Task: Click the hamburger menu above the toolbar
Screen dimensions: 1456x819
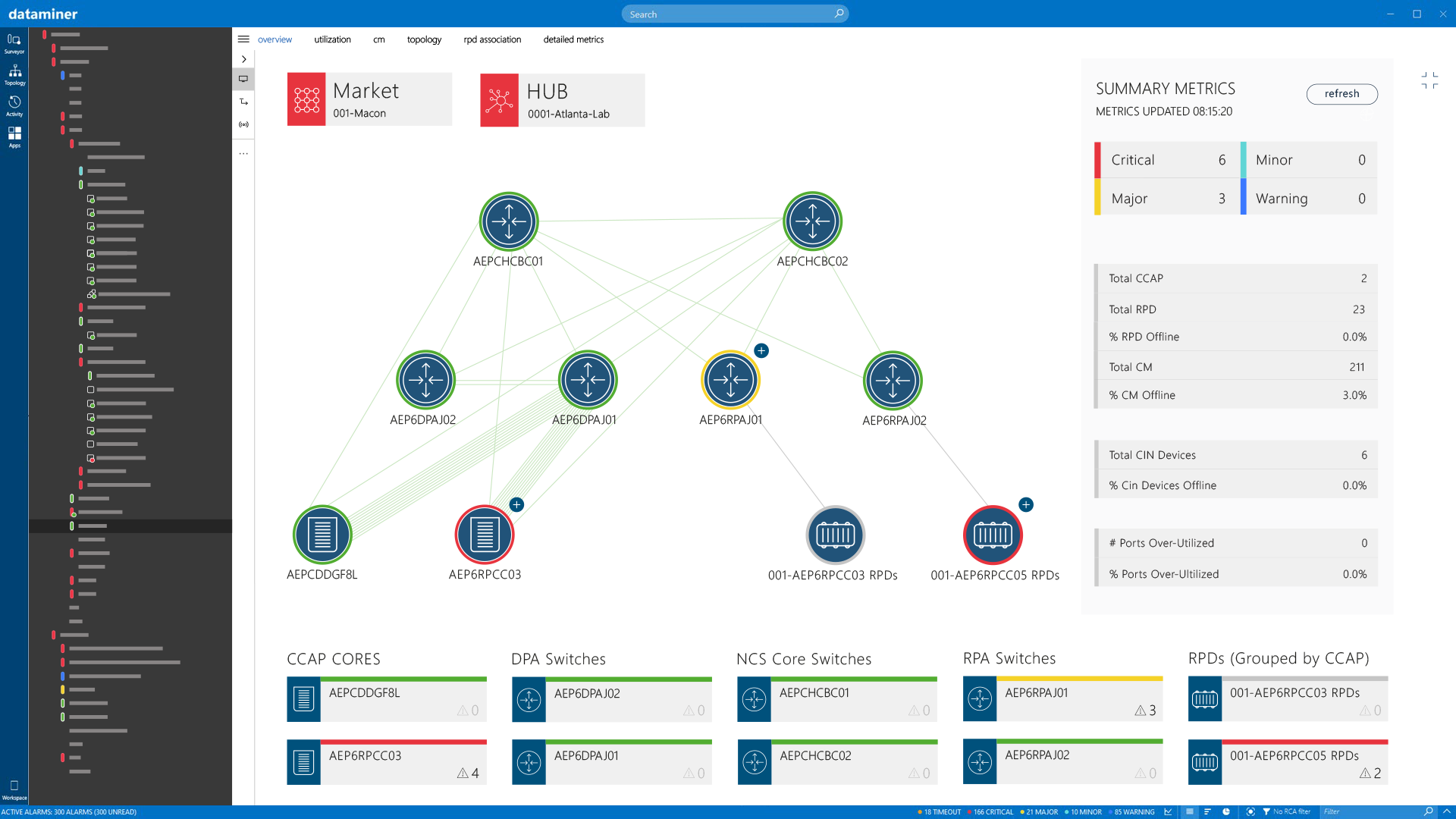Action: click(243, 39)
